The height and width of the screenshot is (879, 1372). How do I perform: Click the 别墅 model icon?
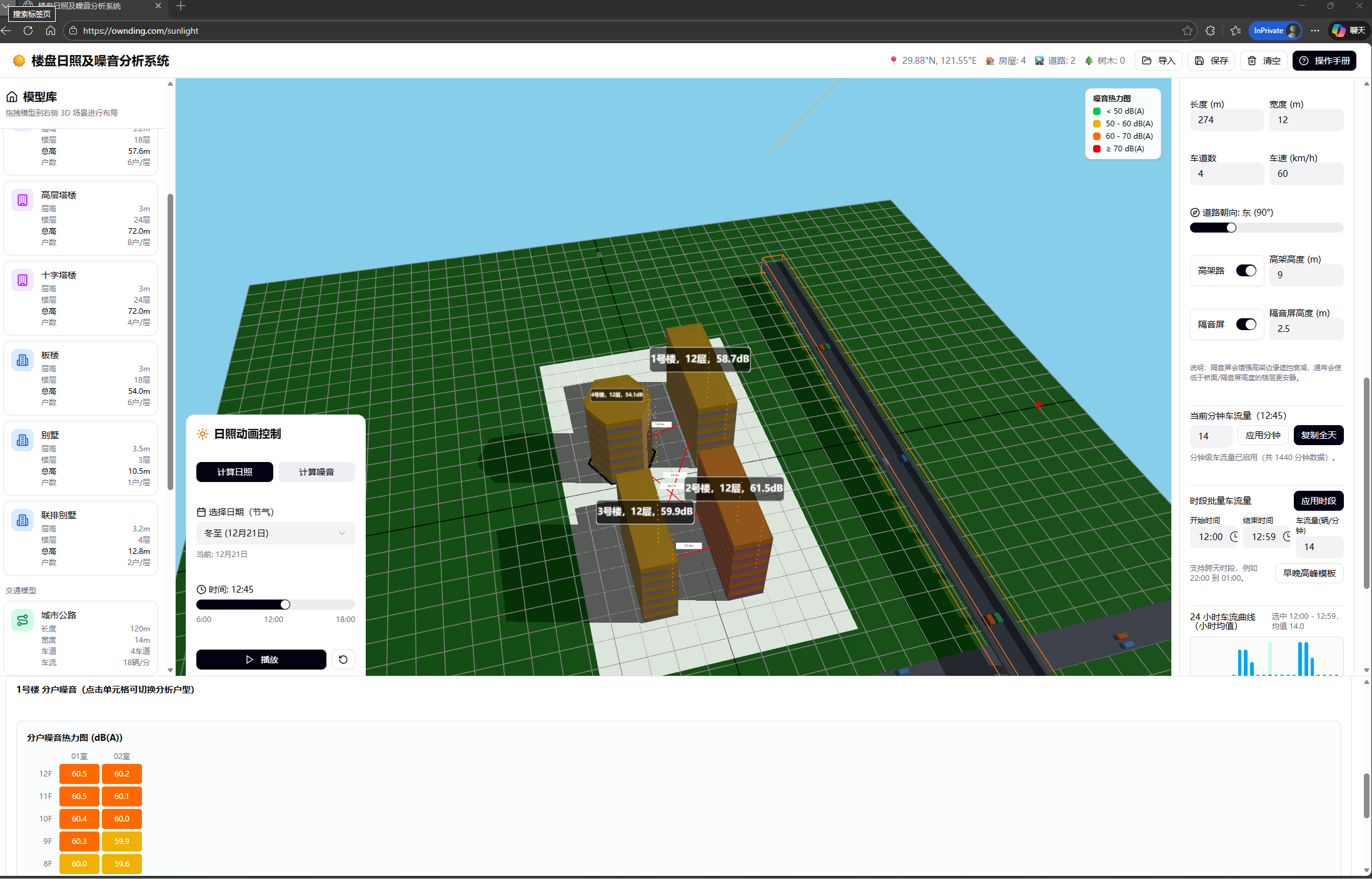click(x=23, y=440)
